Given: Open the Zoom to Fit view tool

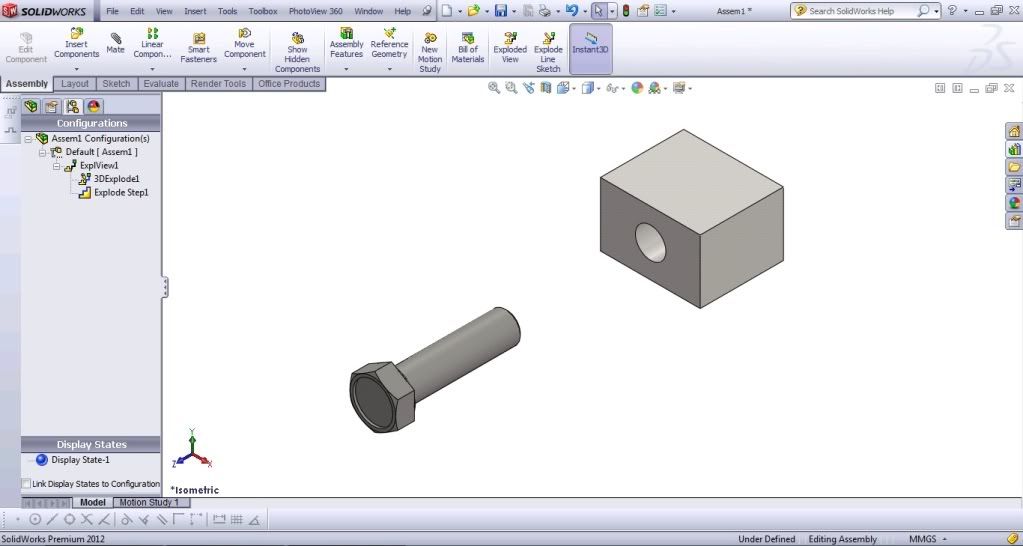Looking at the screenshot, I should point(493,88).
